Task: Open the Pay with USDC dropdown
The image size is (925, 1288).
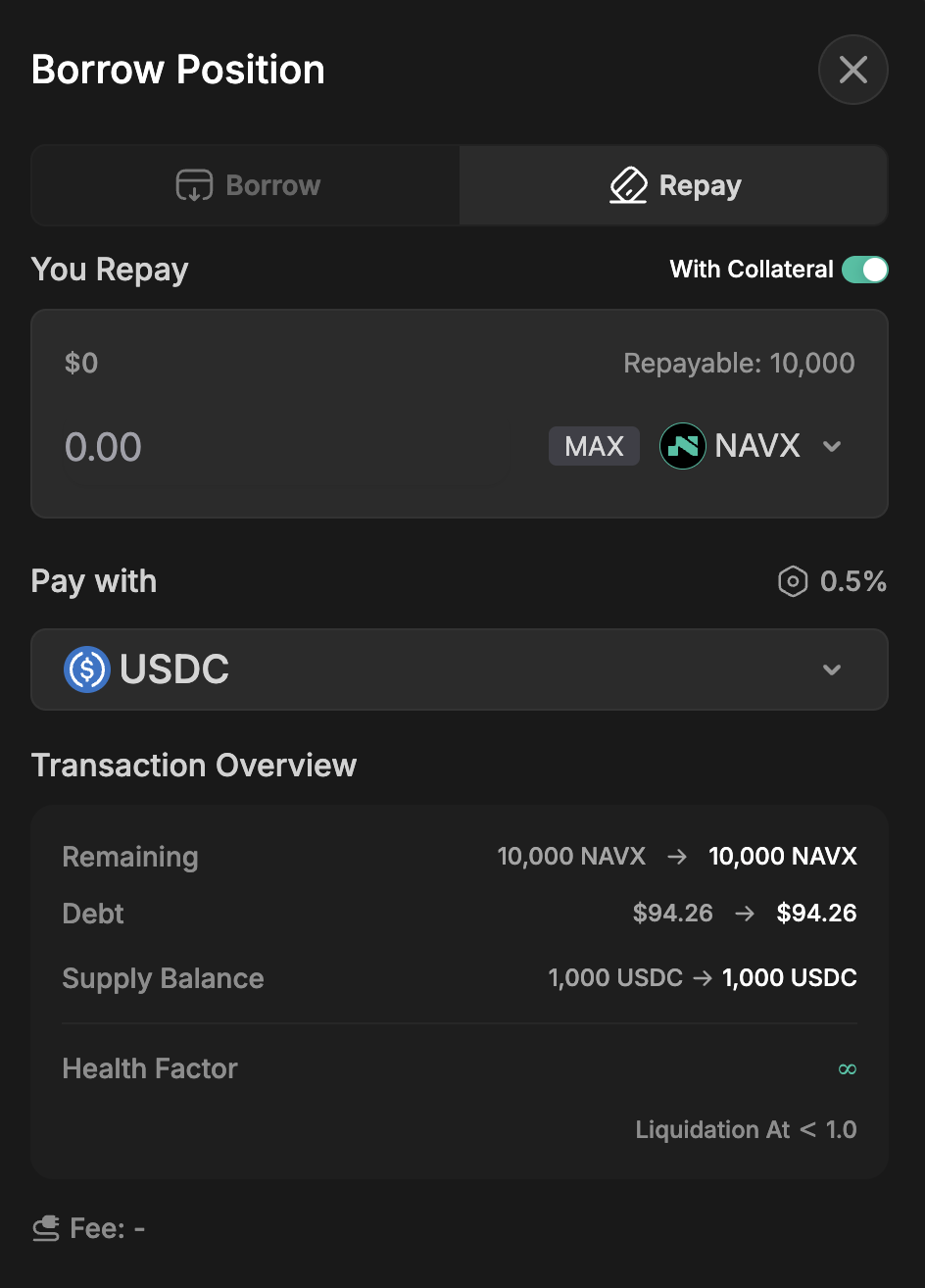Action: tap(459, 669)
